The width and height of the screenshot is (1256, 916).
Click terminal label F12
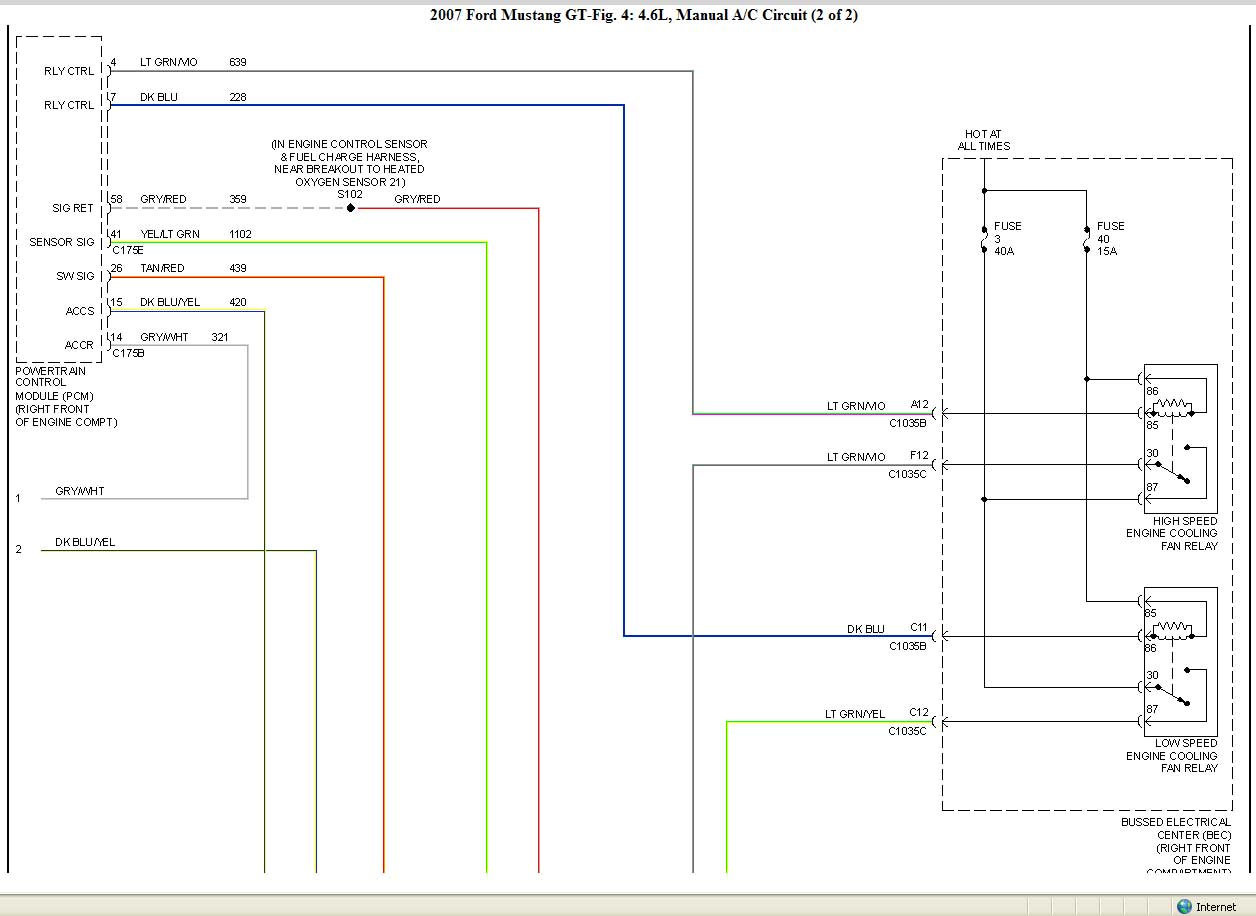click(x=920, y=456)
